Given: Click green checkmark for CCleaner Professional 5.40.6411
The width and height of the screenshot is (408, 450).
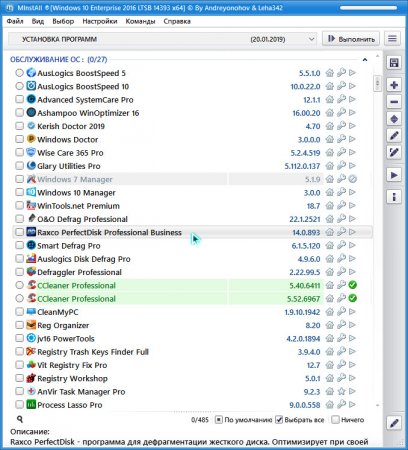Looking at the screenshot, I should (x=353, y=285).
